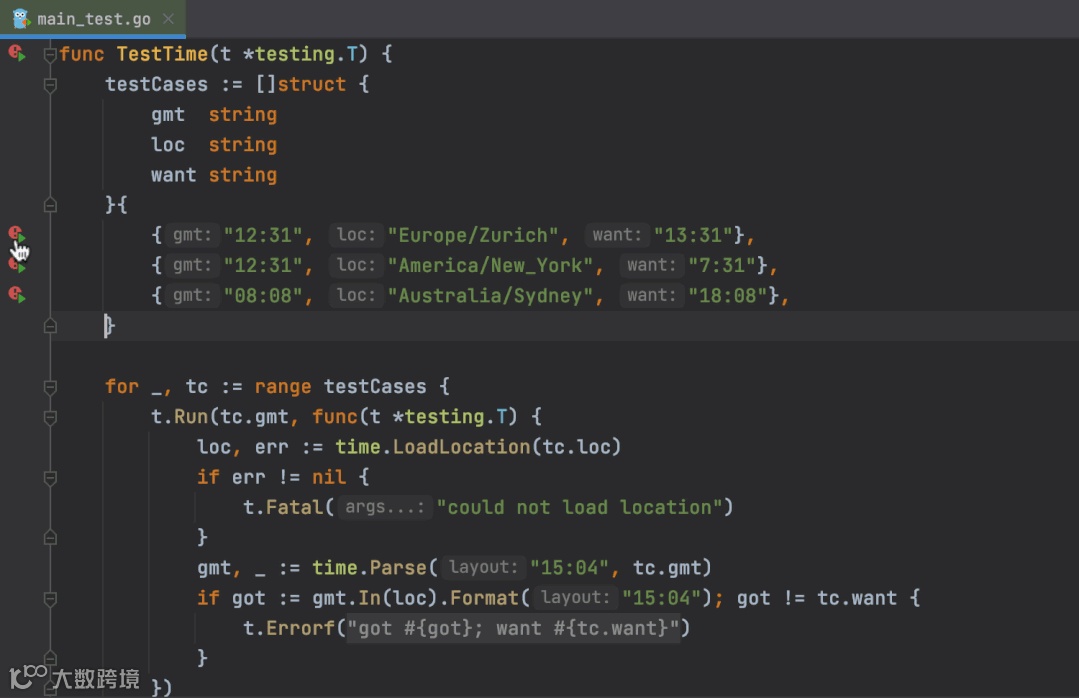Click the TestTime function name
The height and width of the screenshot is (698, 1079).
(162, 54)
